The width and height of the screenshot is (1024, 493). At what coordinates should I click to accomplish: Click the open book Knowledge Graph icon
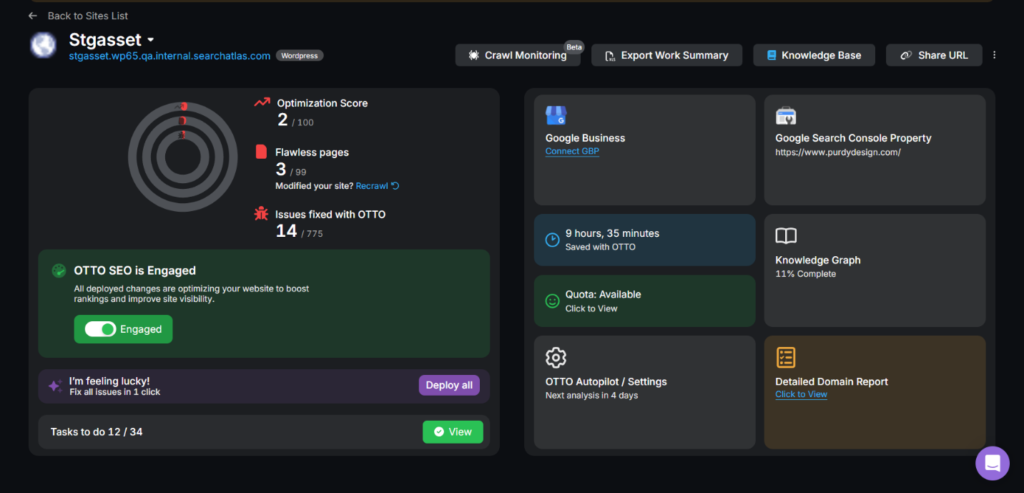786,236
